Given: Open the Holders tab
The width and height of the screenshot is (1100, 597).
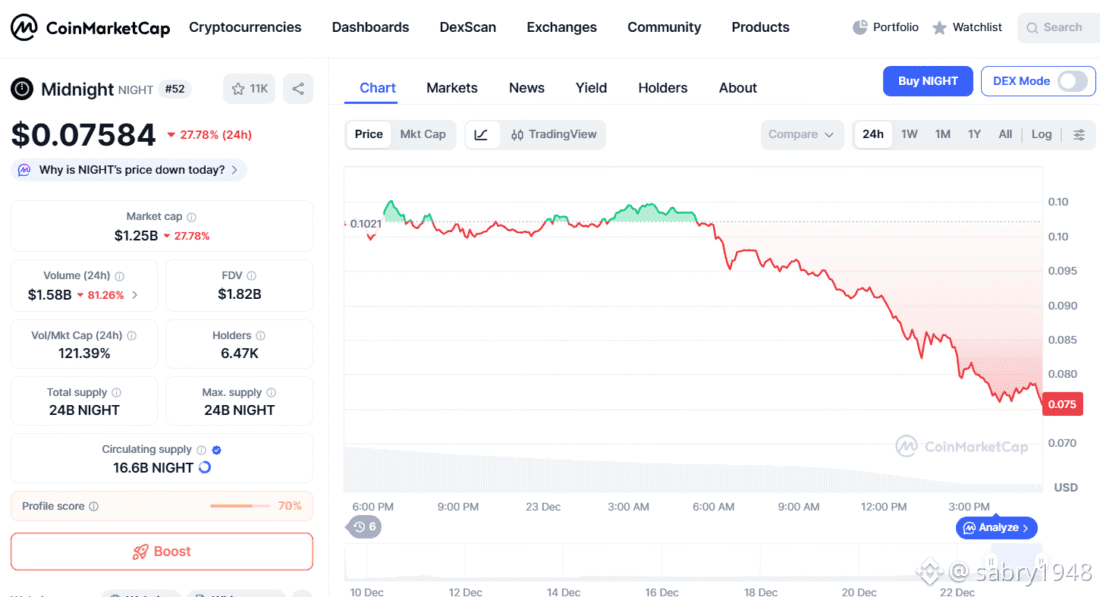Looking at the screenshot, I should tap(663, 88).
